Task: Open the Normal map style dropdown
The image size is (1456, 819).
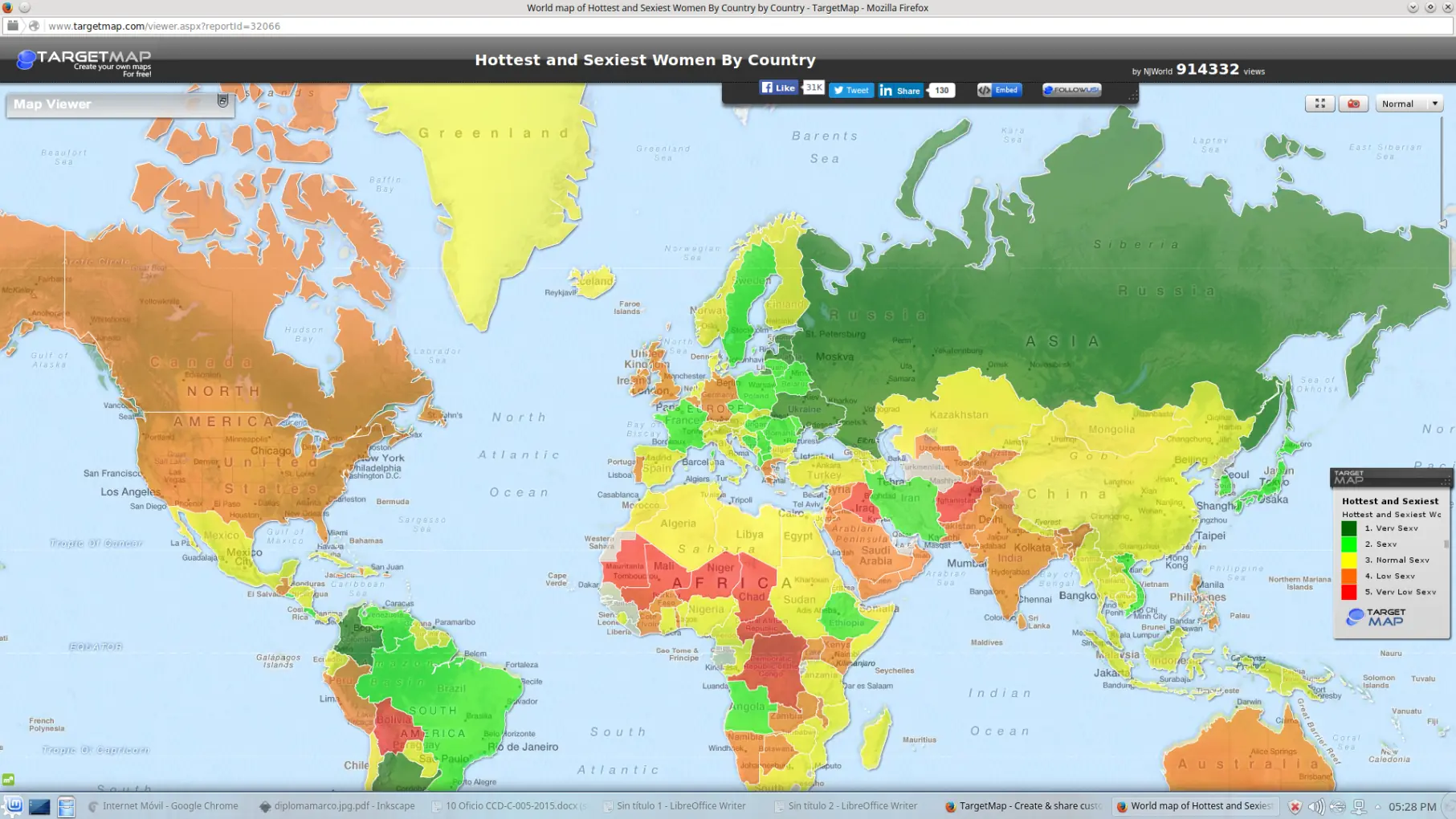Action: click(x=1409, y=104)
